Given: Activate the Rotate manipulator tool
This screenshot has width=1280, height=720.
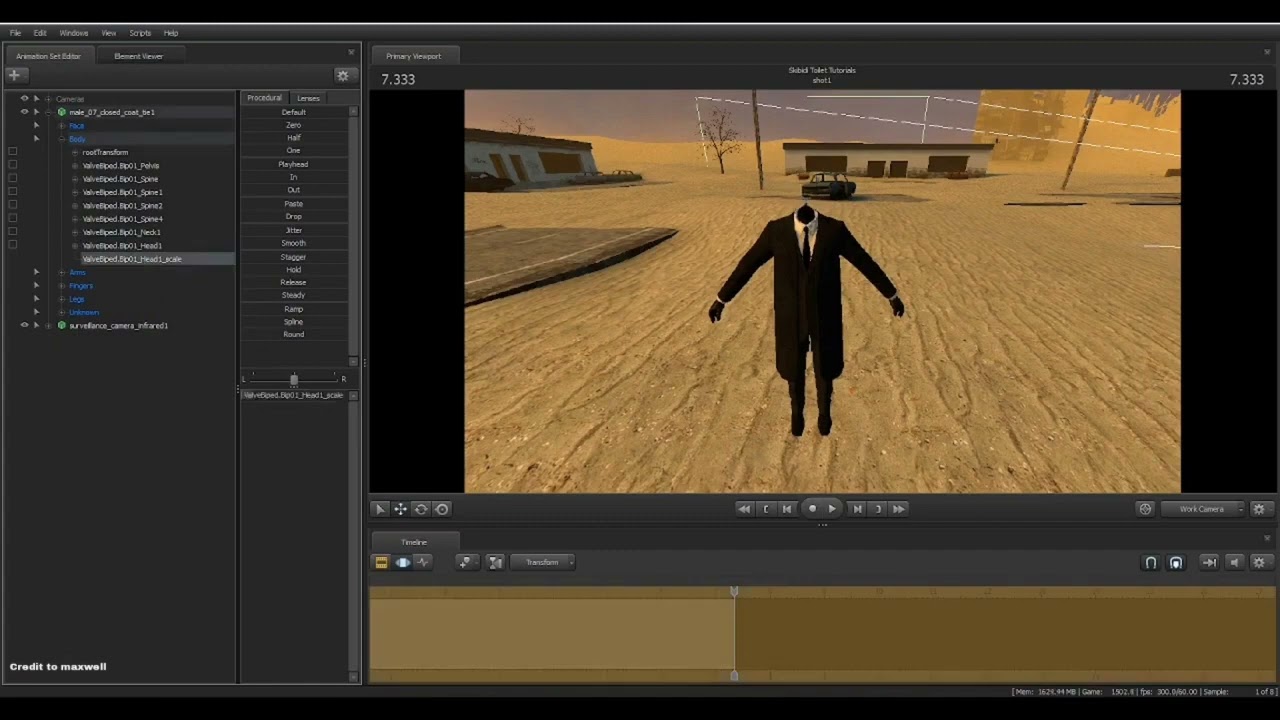Looking at the screenshot, I should coord(421,509).
